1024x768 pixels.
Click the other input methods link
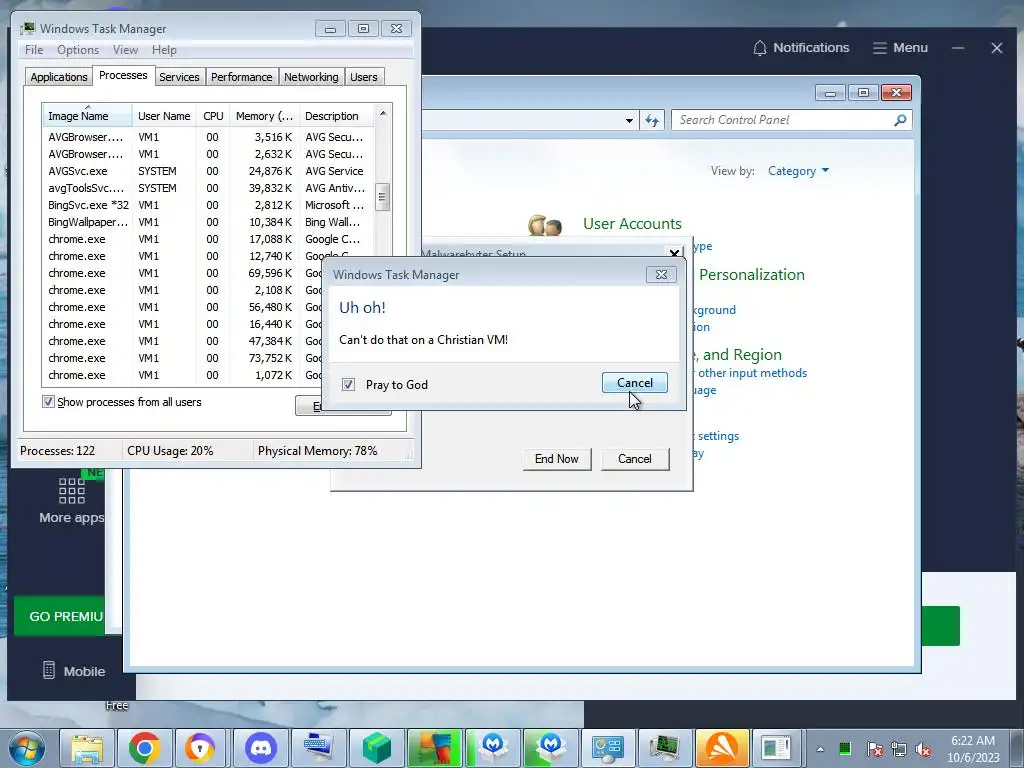[752, 373]
